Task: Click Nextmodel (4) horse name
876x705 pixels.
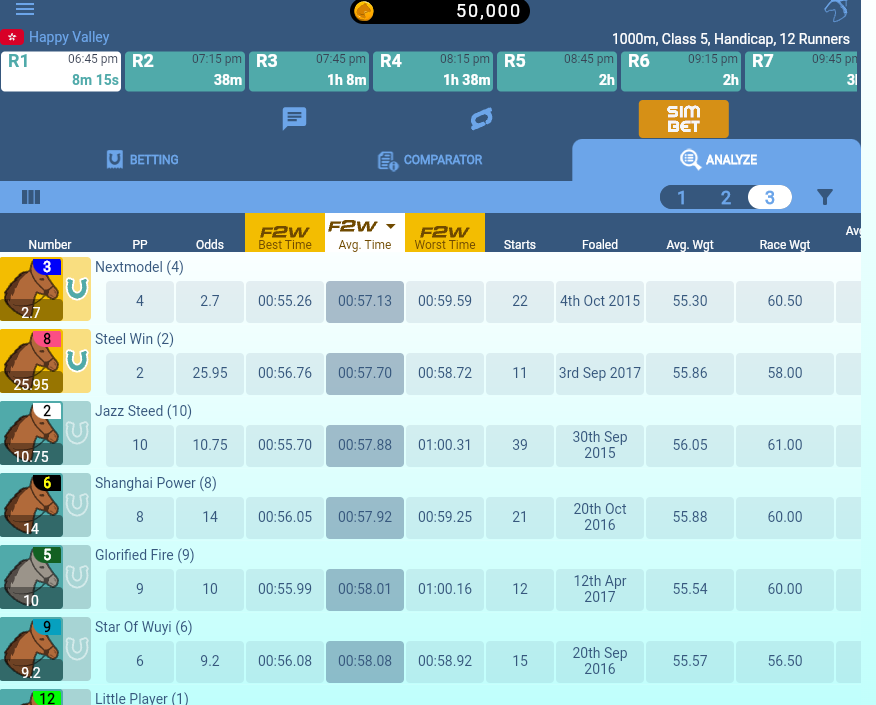Action: pos(139,267)
